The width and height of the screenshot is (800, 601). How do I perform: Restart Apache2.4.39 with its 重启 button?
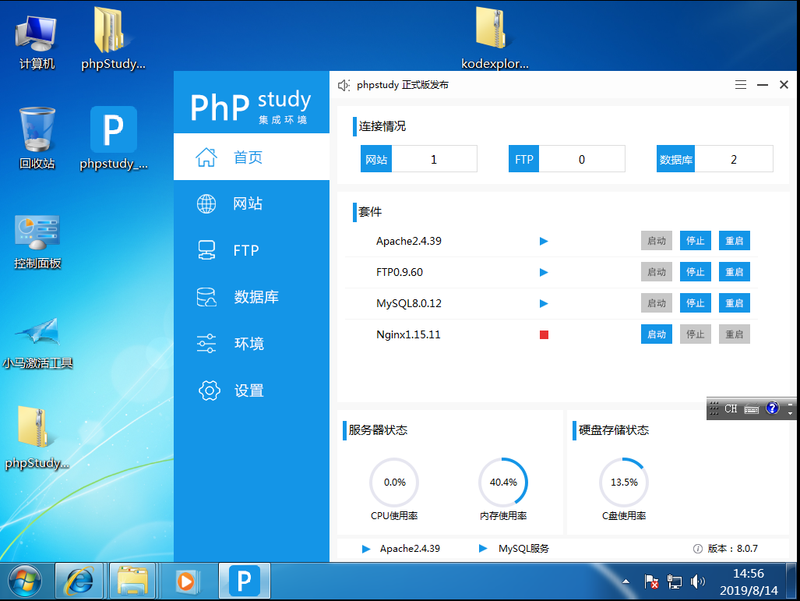(734, 241)
